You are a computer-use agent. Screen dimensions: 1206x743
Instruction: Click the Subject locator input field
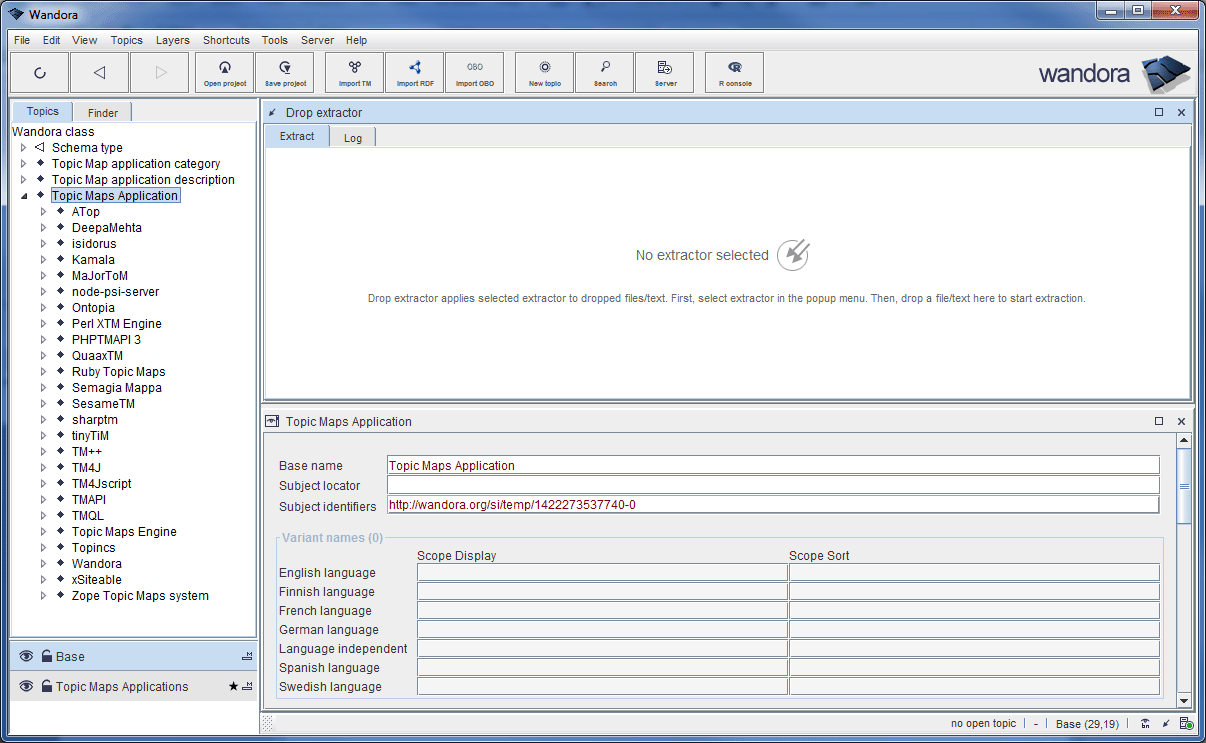point(772,485)
